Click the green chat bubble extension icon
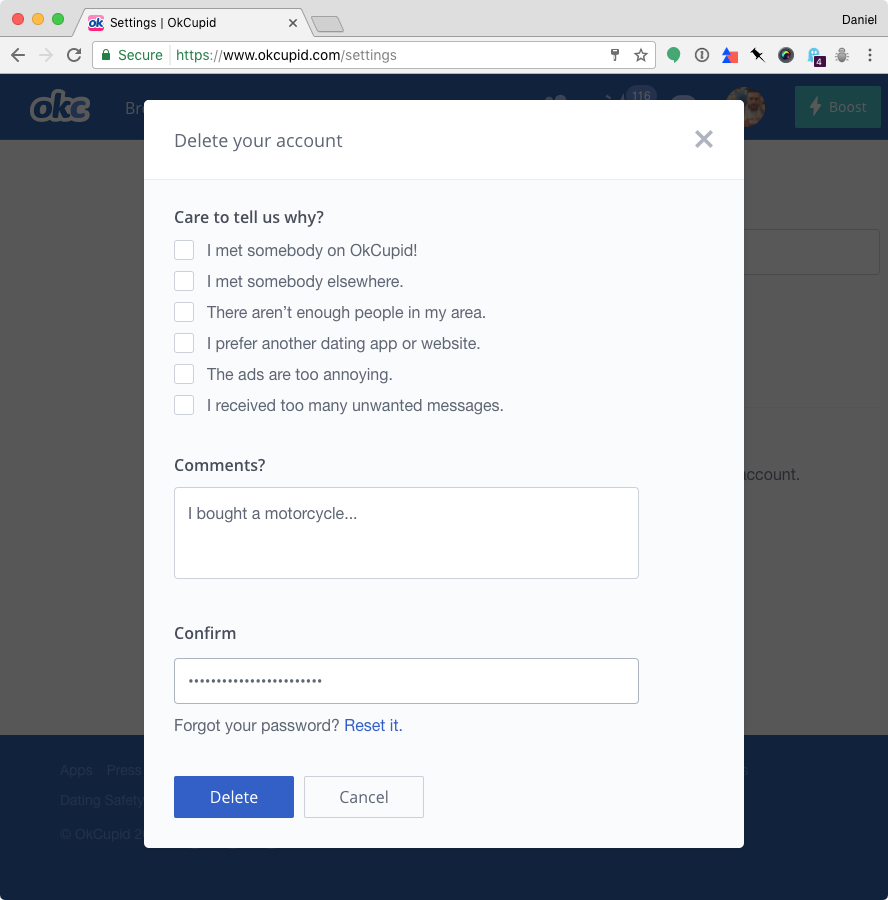 point(673,55)
